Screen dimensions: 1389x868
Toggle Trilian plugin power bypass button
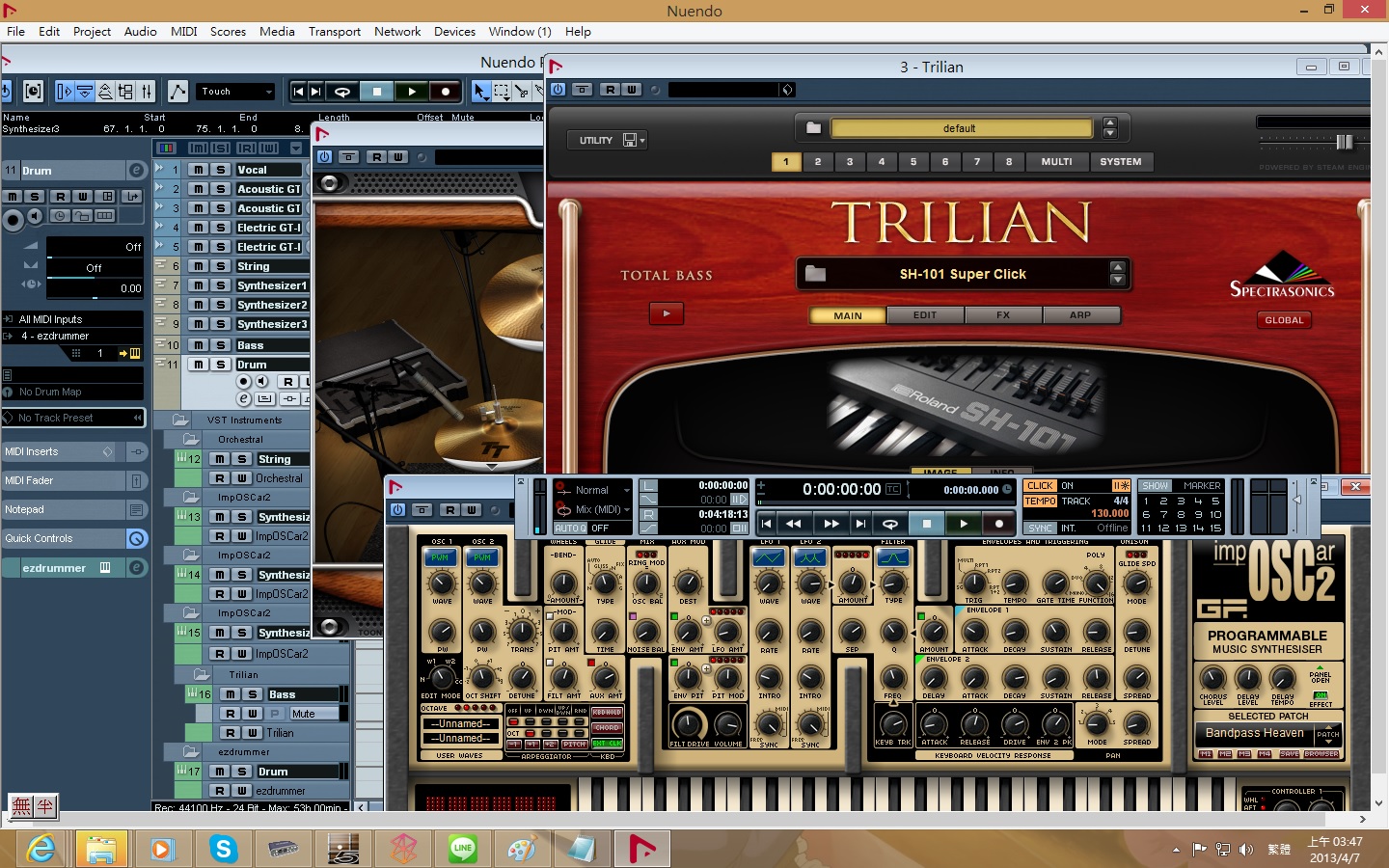tap(558, 90)
